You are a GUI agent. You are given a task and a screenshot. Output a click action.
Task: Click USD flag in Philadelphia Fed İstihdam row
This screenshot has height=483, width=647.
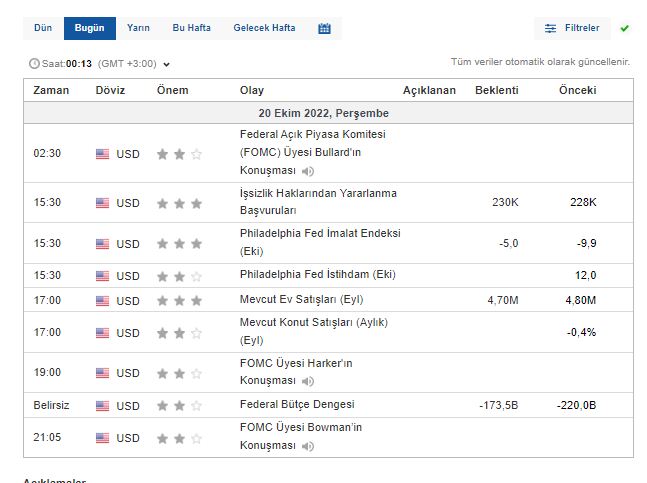click(102, 276)
